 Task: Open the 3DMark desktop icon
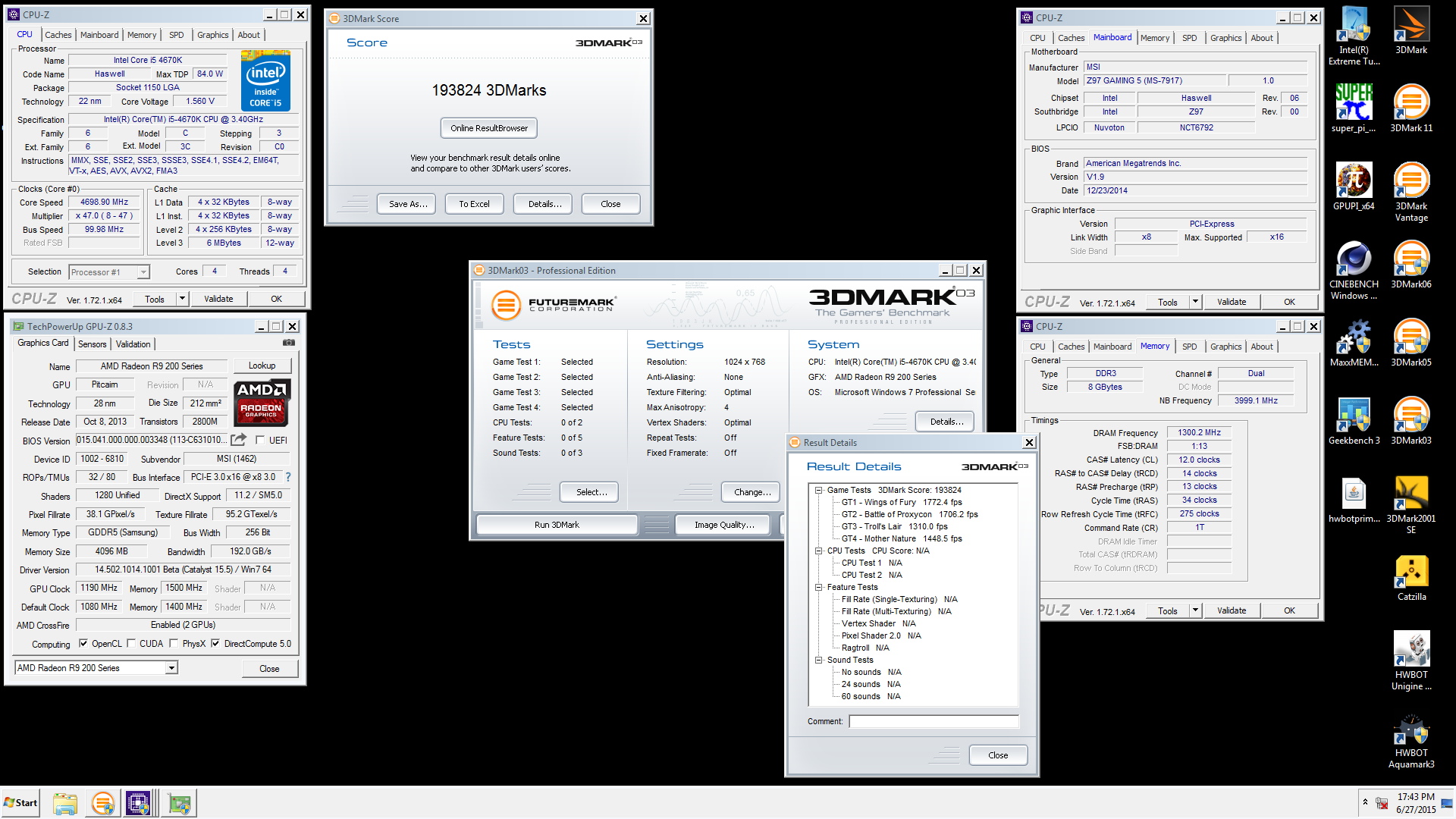tap(1411, 30)
